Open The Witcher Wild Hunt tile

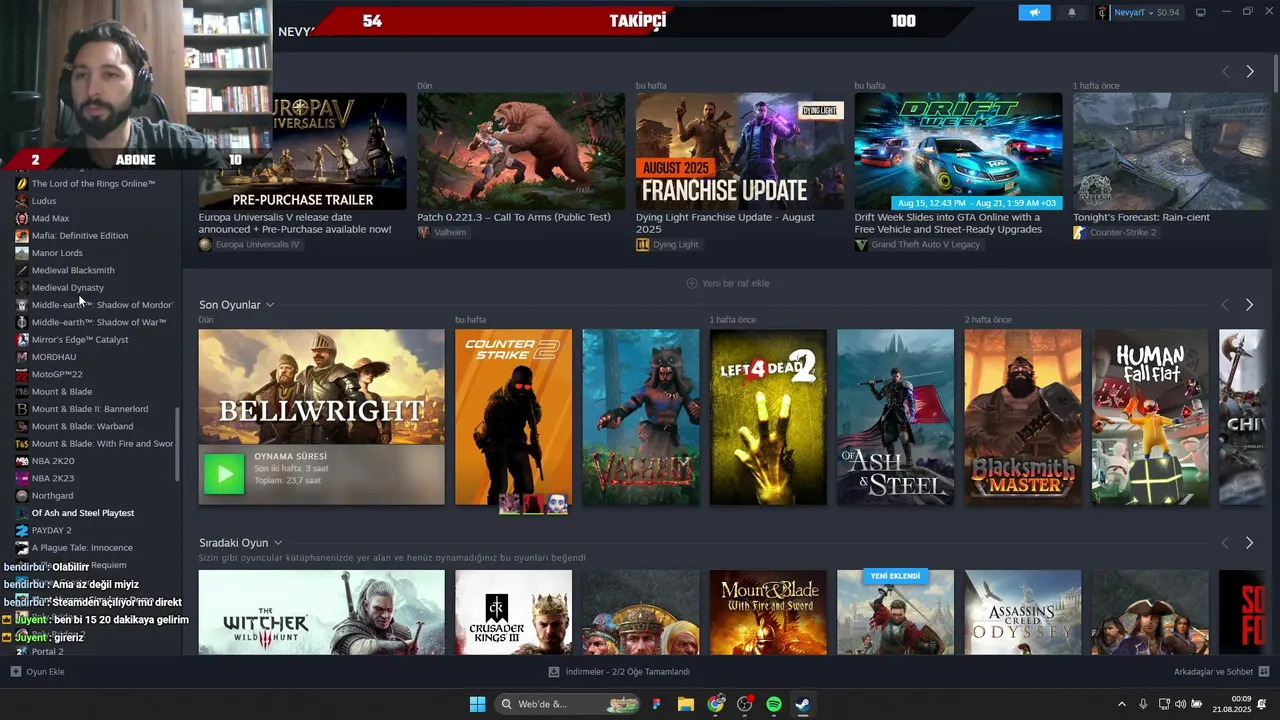(x=321, y=612)
